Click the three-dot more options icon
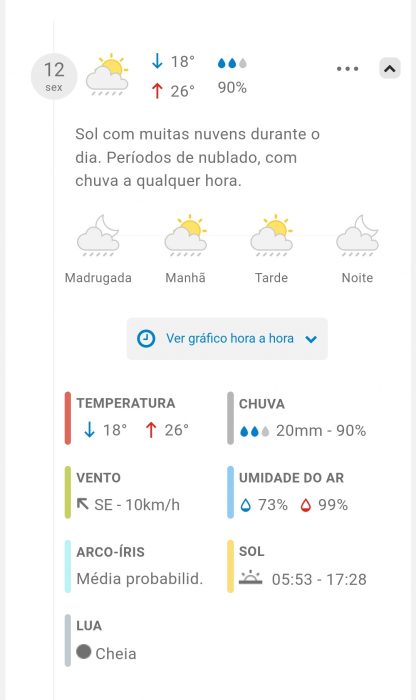The width and height of the screenshot is (416, 700). [348, 69]
